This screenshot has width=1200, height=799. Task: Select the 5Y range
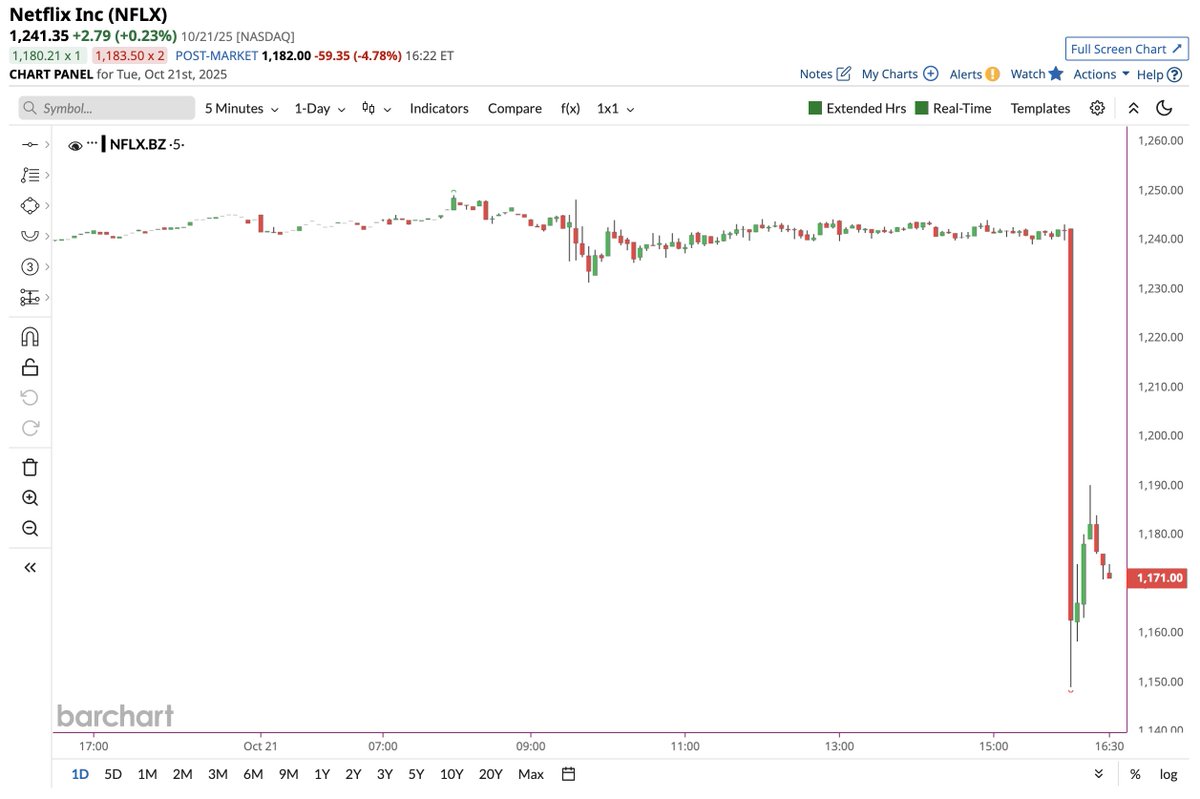(x=416, y=774)
